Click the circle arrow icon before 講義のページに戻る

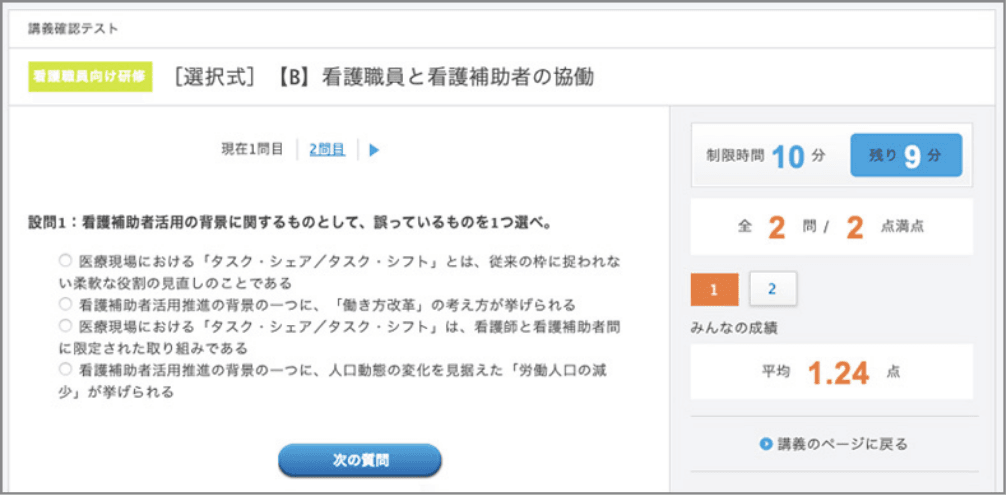765,444
